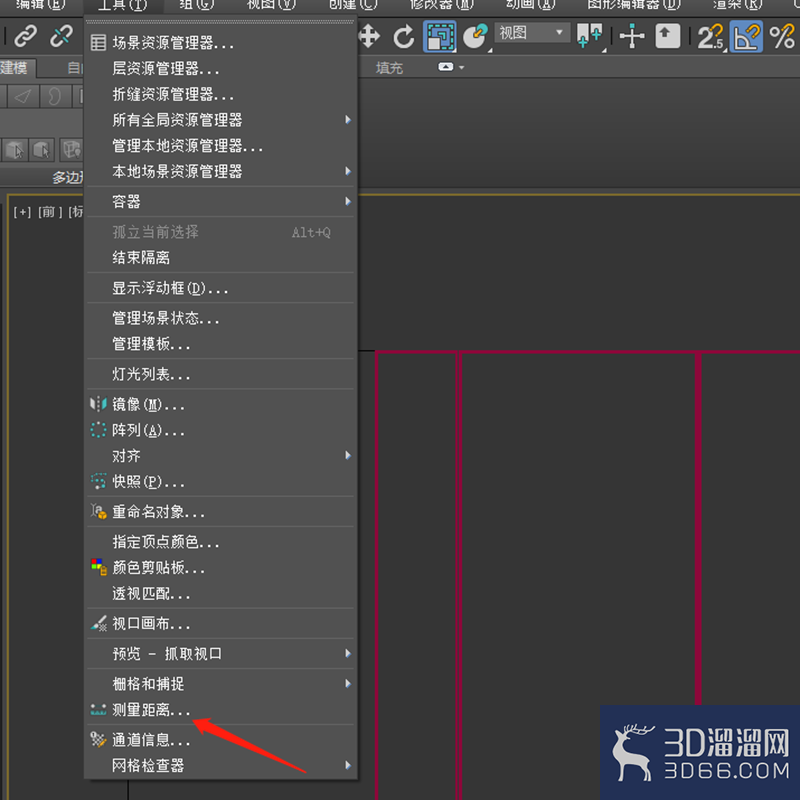The width and height of the screenshot is (800, 800).
Task: Activate the Select and Rotate tool
Action: pos(404,37)
